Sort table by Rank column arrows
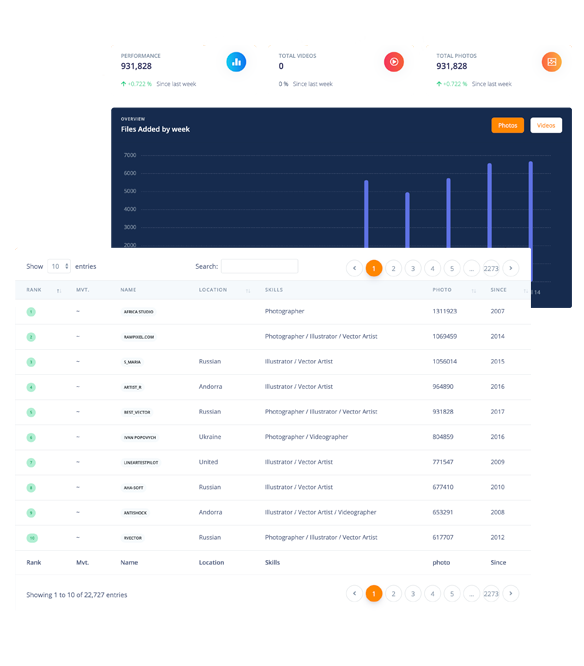This screenshot has width=584, height=666. coord(59,291)
